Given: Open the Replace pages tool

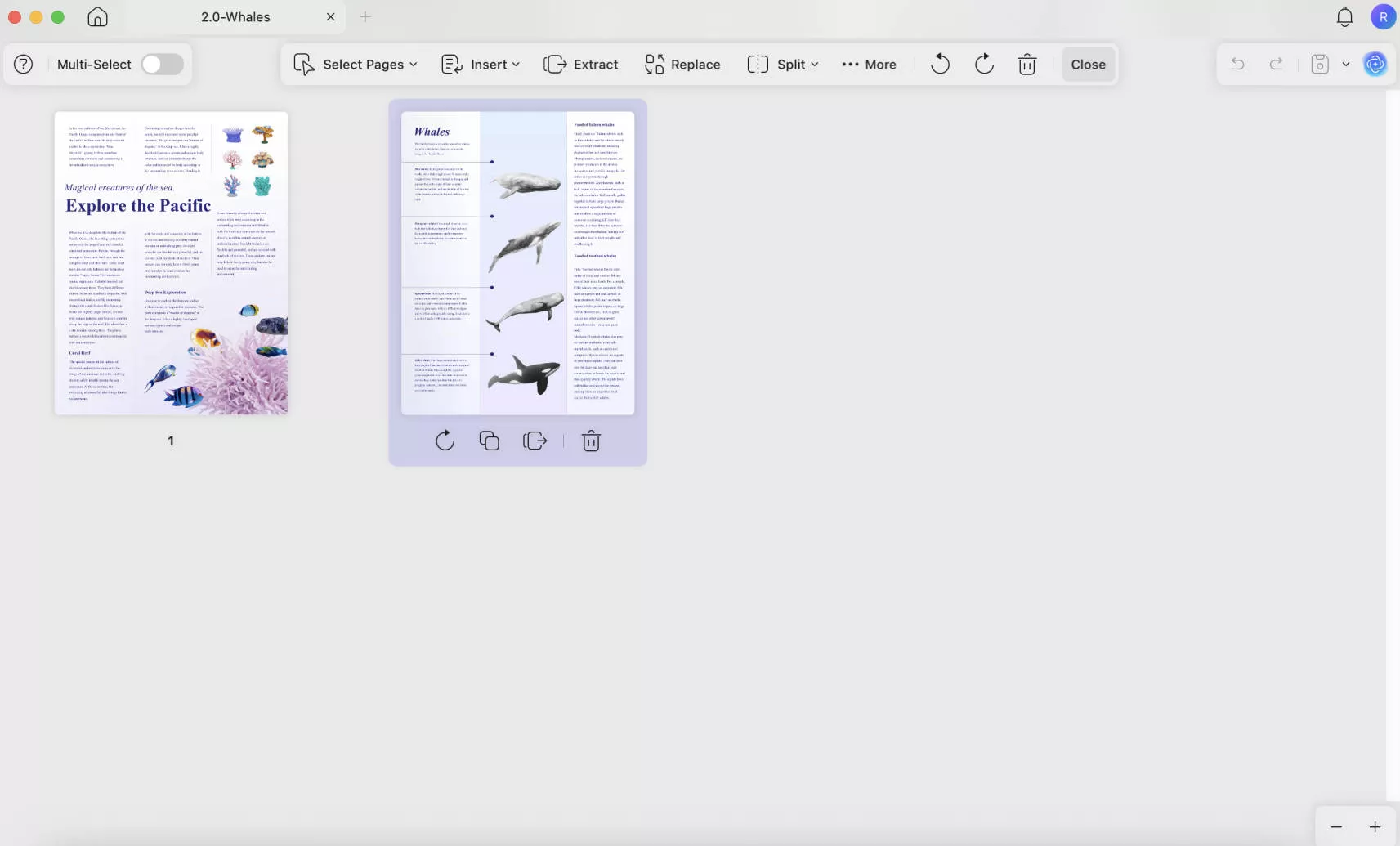Looking at the screenshot, I should pos(682,65).
